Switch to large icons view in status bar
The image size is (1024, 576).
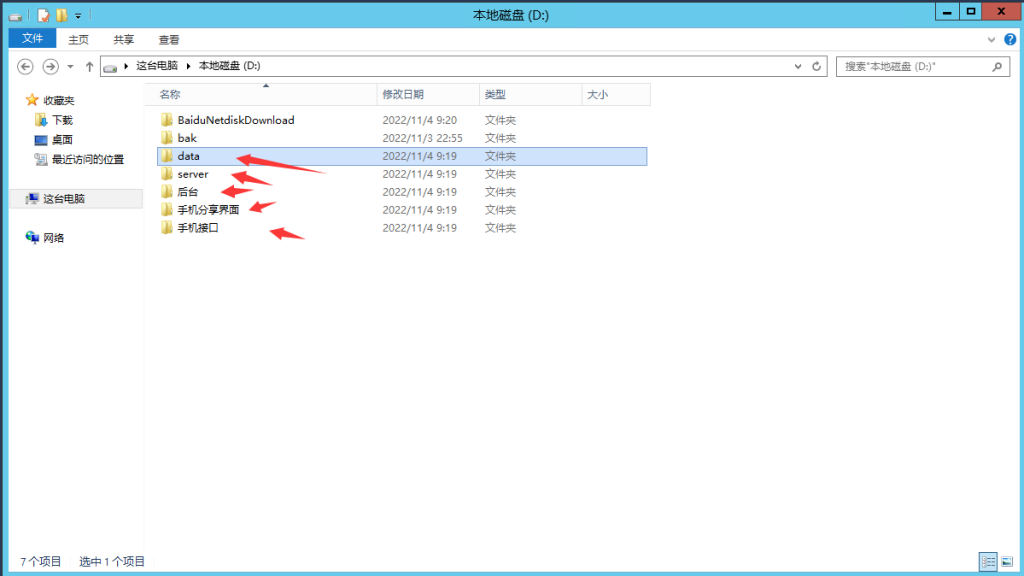1005,561
